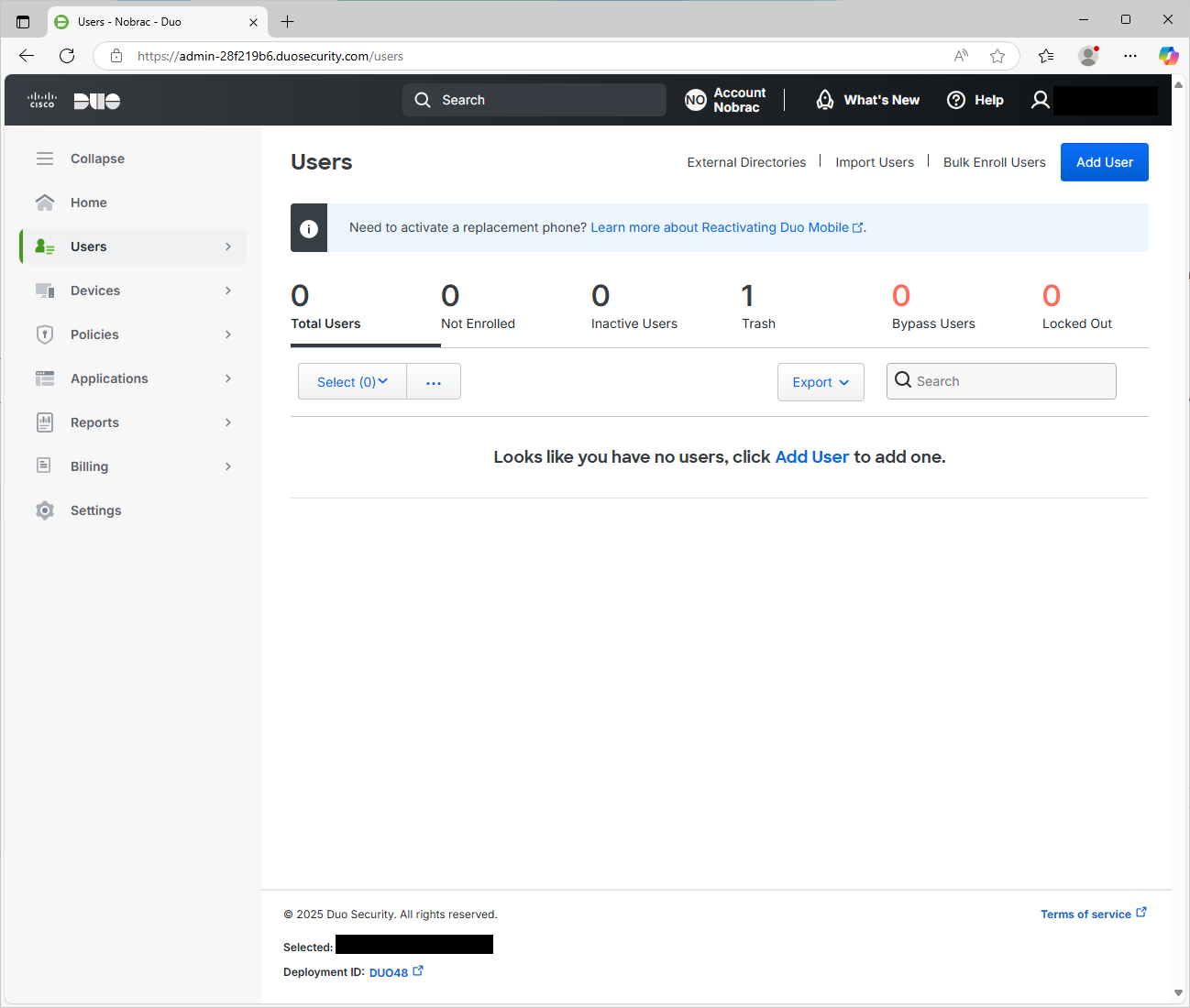This screenshot has width=1190, height=1008.
Task: Click the Applications sidebar icon
Action: click(45, 378)
